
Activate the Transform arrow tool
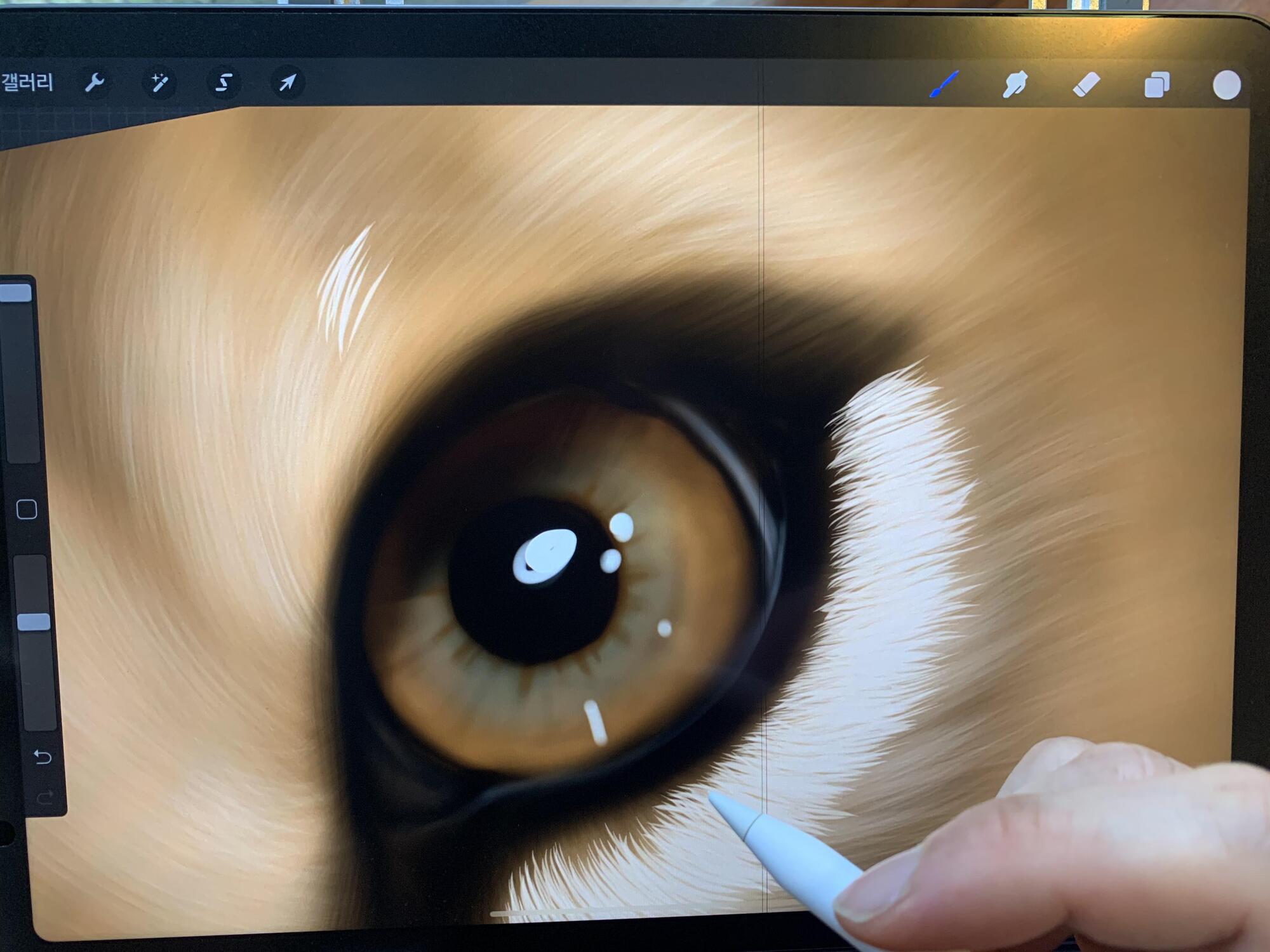(x=288, y=83)
